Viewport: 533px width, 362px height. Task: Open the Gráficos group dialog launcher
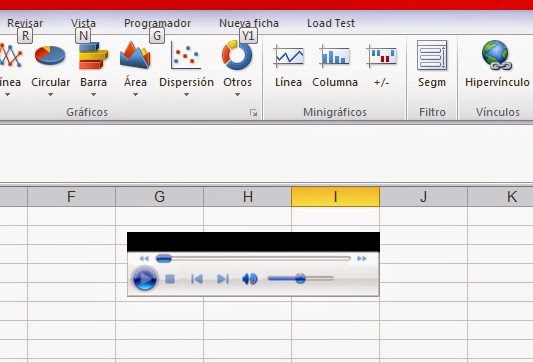(x=253, y=113)
